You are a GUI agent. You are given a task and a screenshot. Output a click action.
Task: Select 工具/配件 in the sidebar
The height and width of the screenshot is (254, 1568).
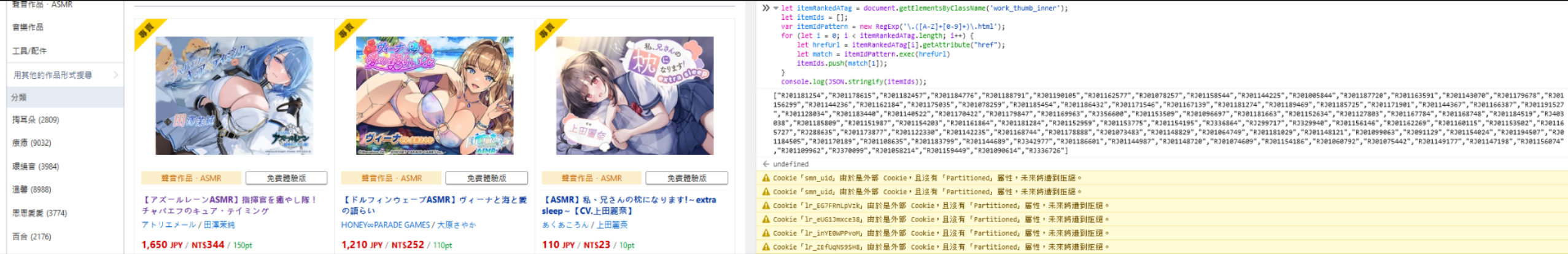click(29, 51)
